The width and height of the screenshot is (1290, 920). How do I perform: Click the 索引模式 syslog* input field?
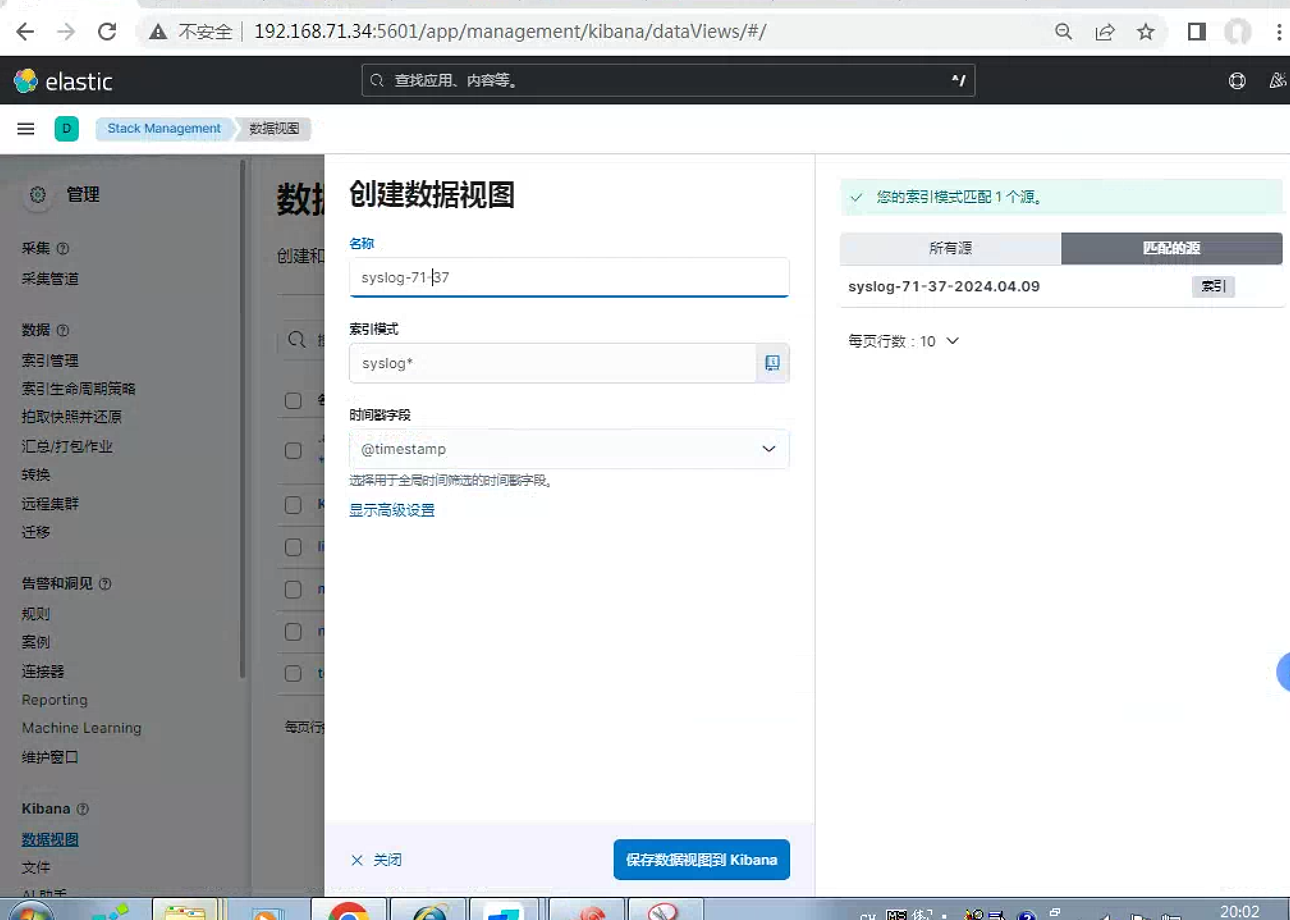pos(552,363)
